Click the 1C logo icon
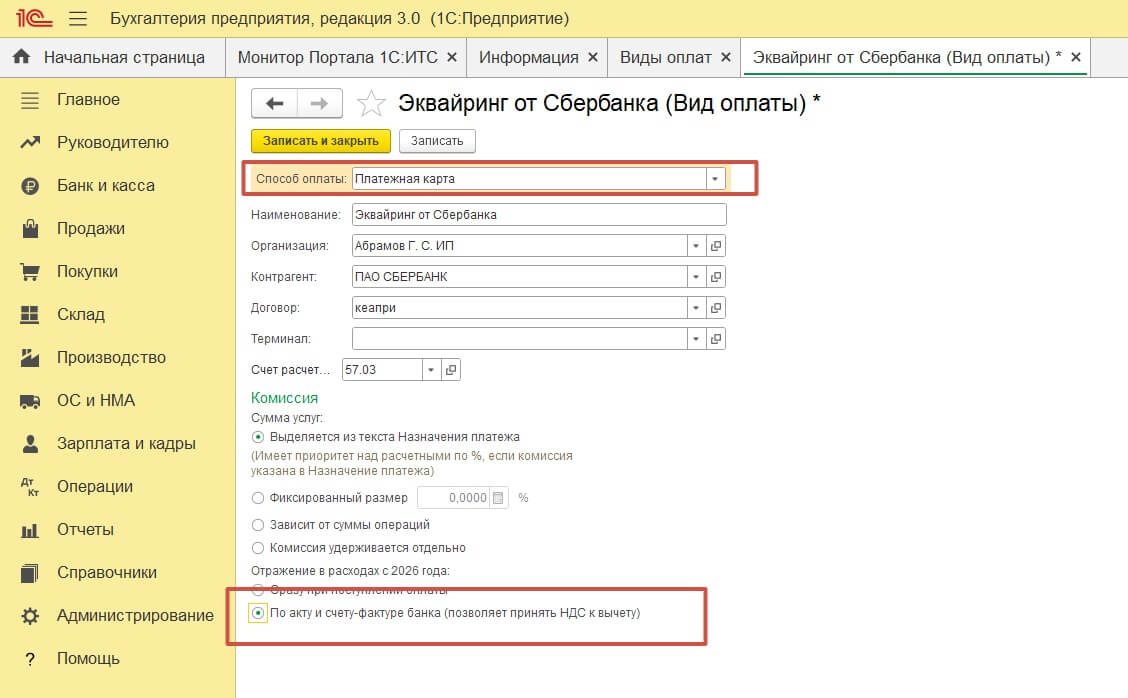1128x698 pixels. tap(34, 18)
